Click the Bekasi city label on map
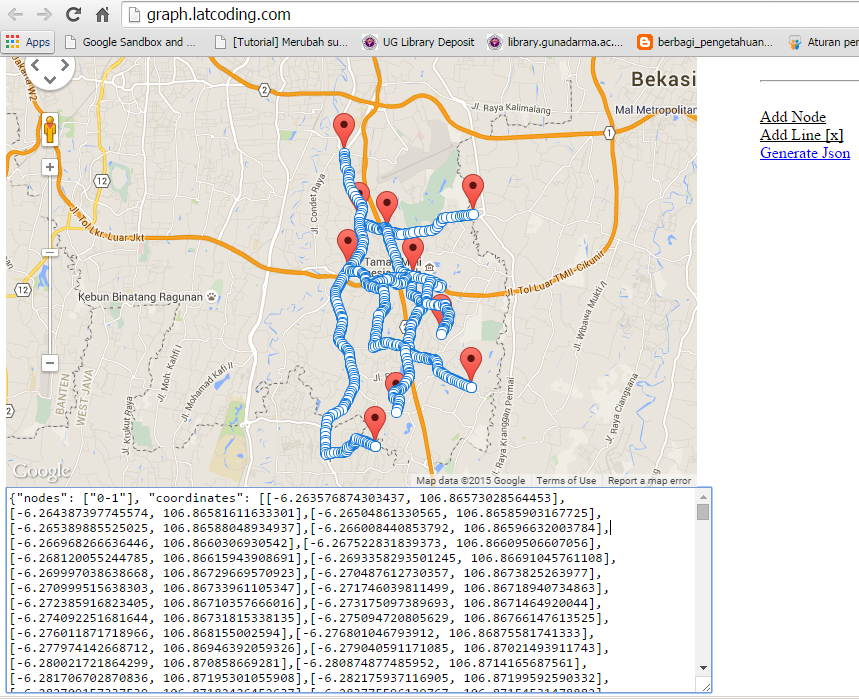Screen dimensions: 859x699 click(x=663, y=79)
